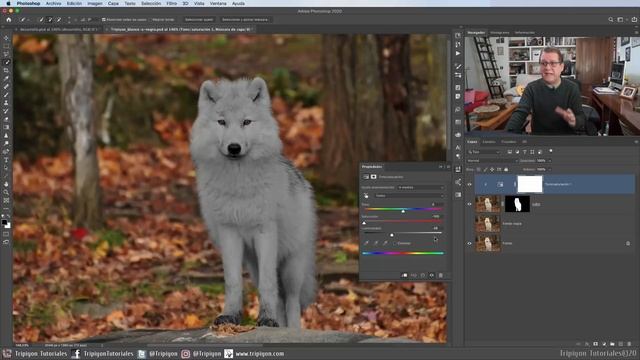The width and height of the screenshot is (640, 360).
Task: Click the first eyedropper in Properties panel
Action: point(366,243)
